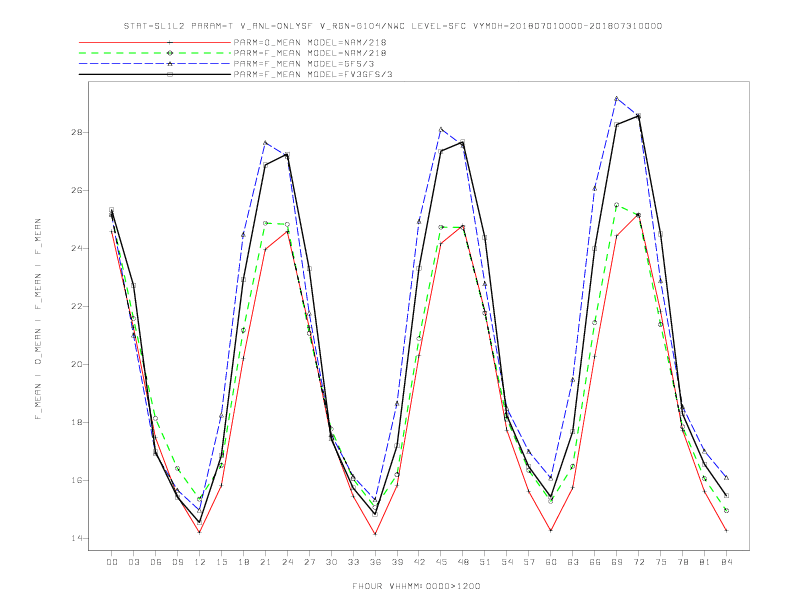The image size is (792, 612).
Task: Click x-axis forecast hour 84
Action: point(727,562)
